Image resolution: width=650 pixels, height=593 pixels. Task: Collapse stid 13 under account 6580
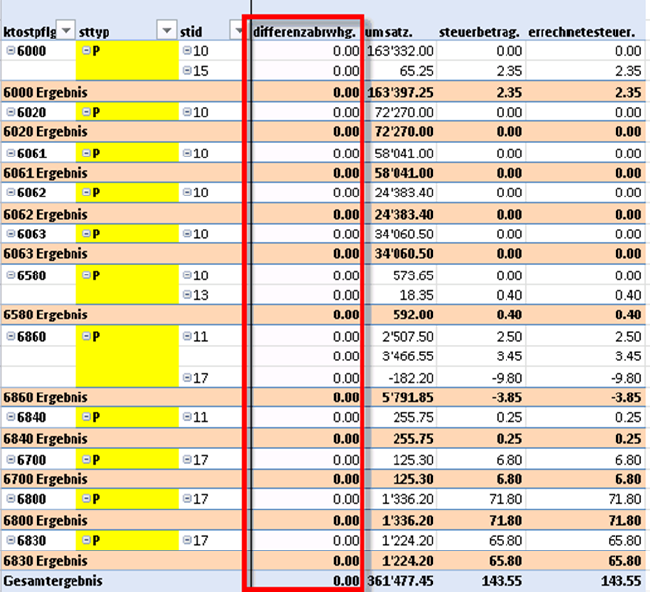[187, 295]
